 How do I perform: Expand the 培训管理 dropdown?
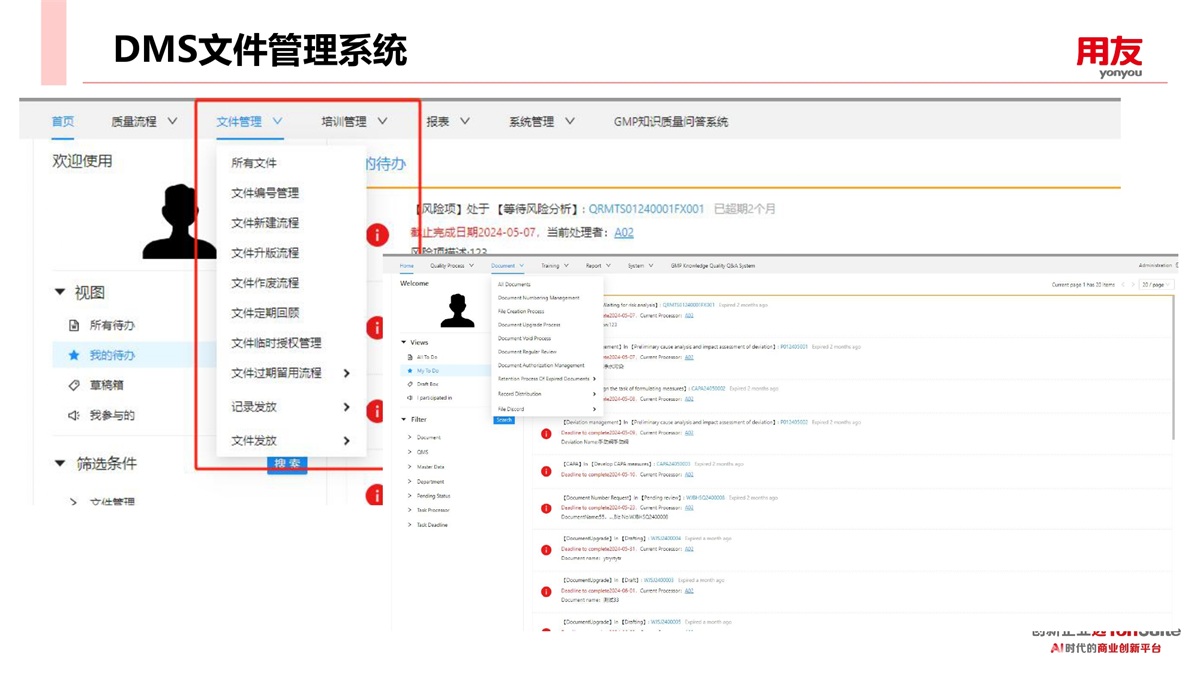[354, 121]
